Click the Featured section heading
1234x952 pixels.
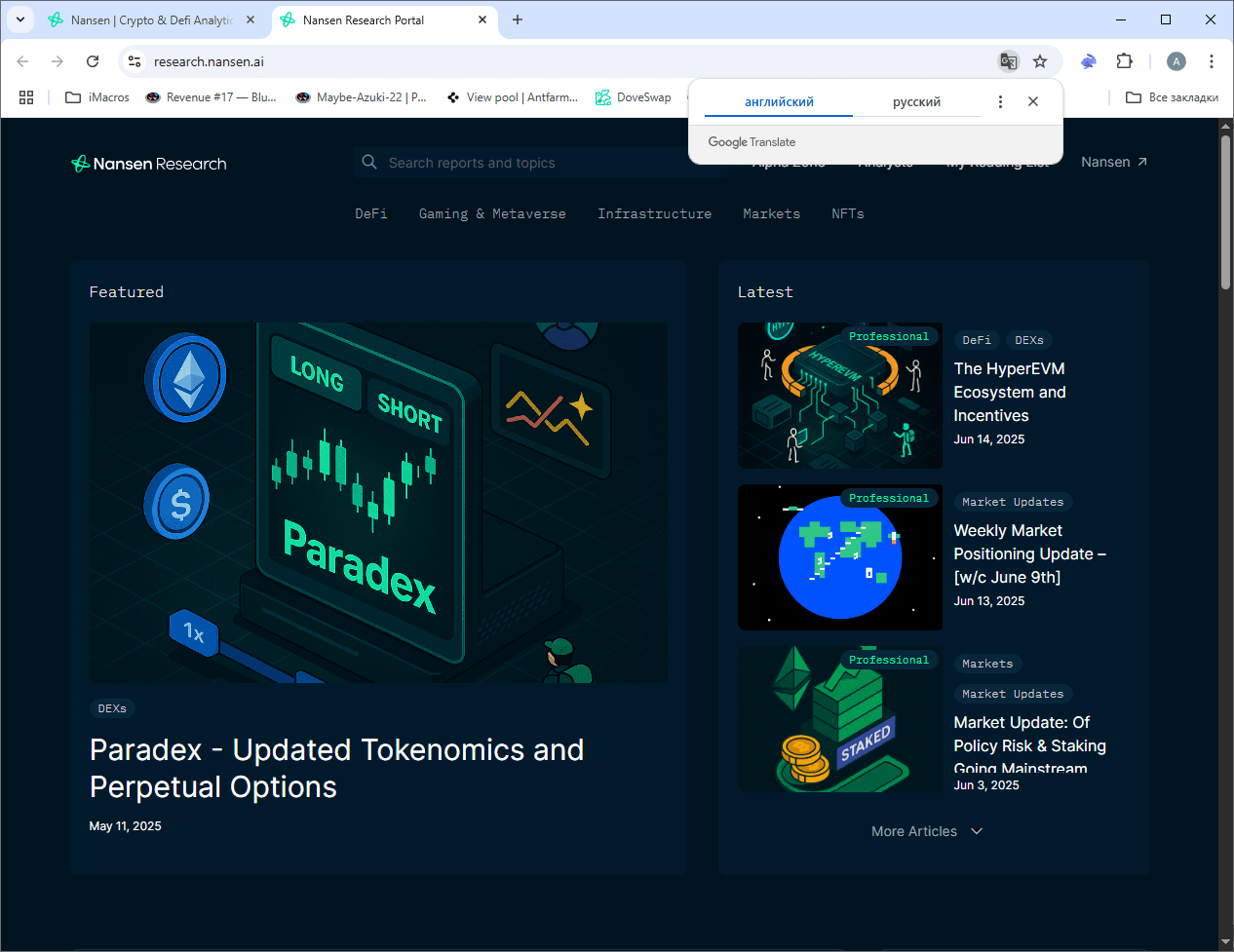[x=127, y=292]
